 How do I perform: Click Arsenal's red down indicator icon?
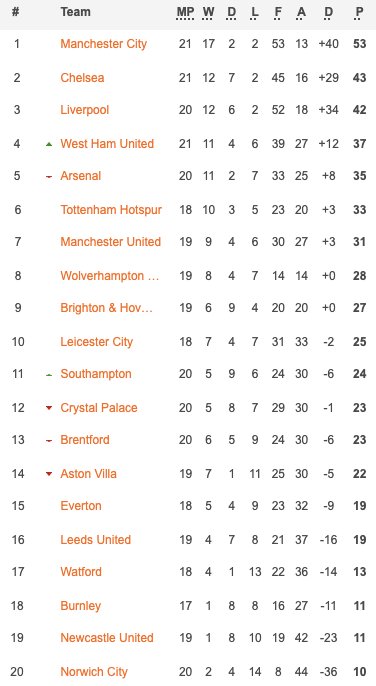49,177
